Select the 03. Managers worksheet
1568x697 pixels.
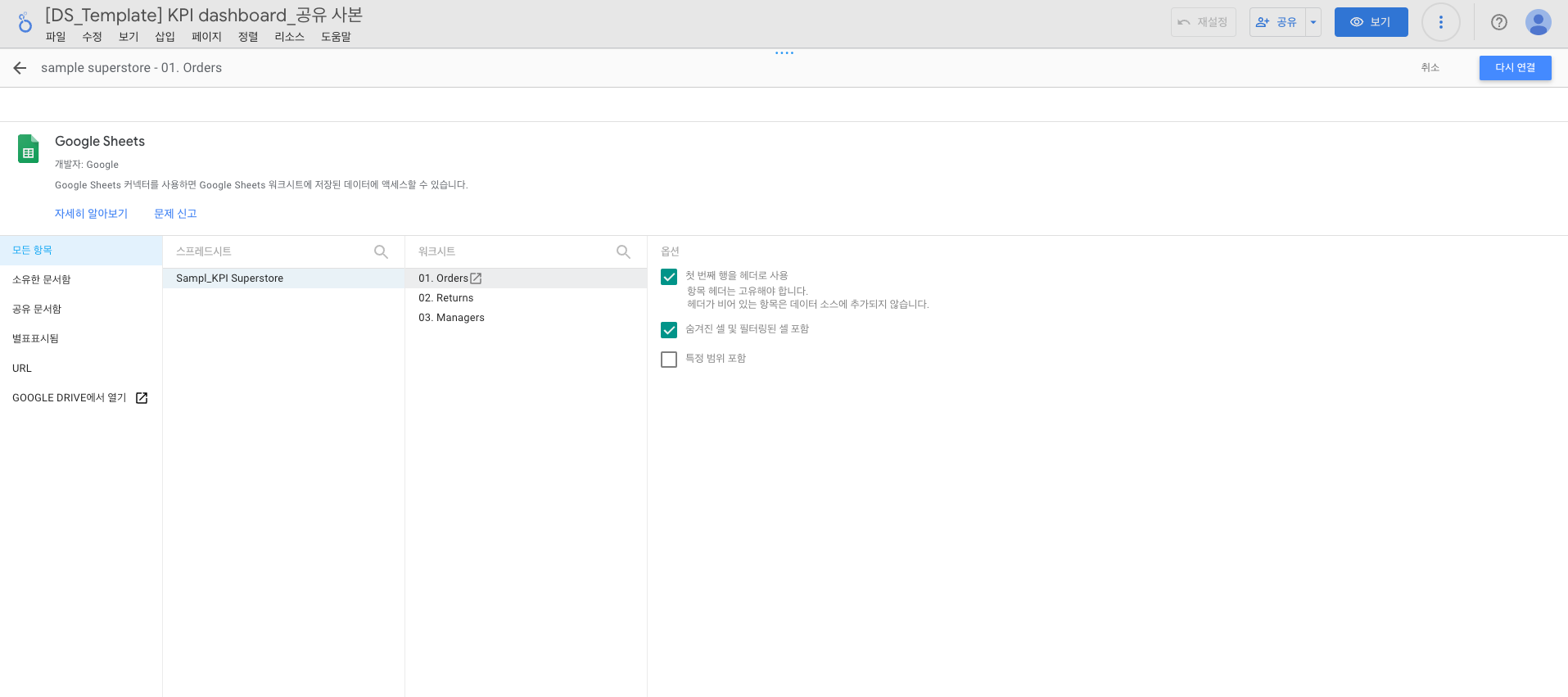[x=526, y=318]
